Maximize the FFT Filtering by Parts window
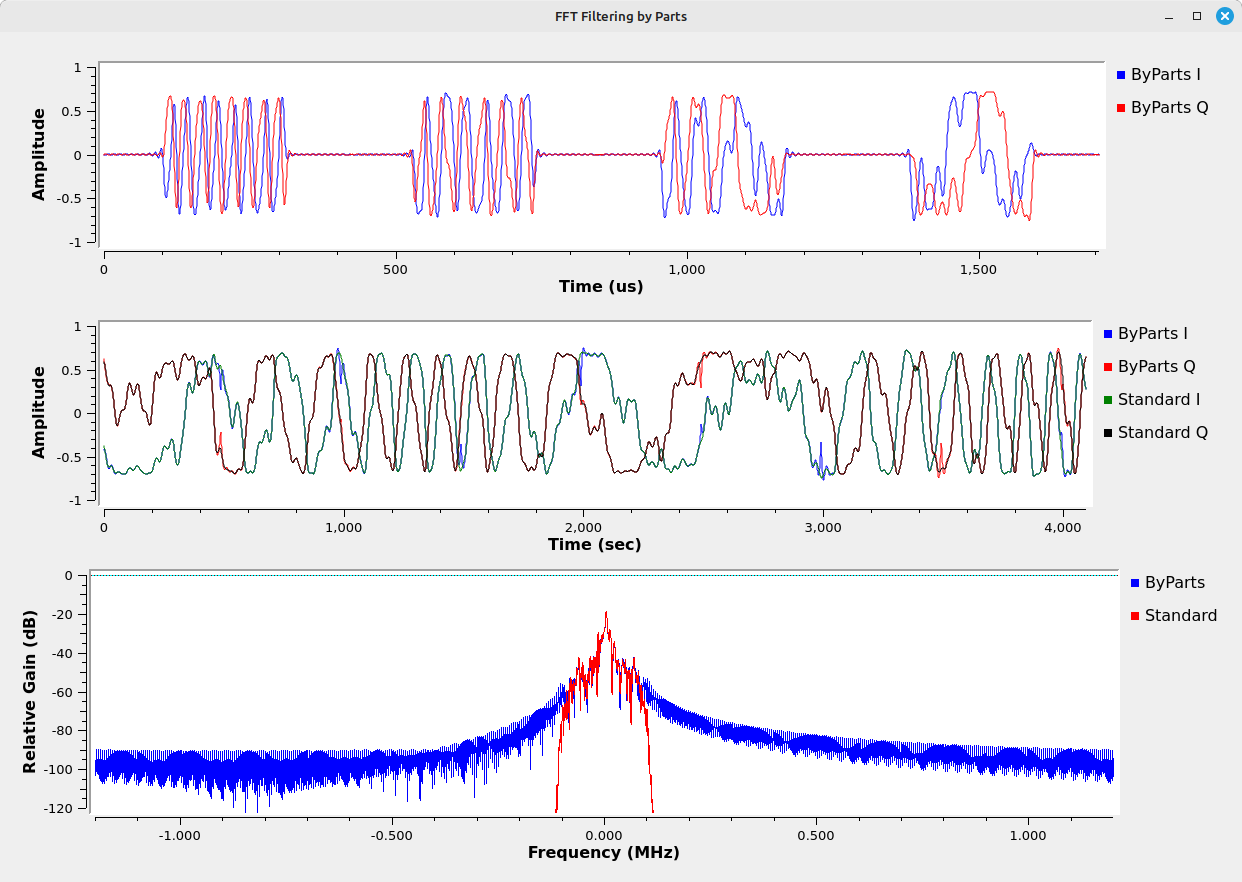This screenshot has width=1242, height=882. click(x=1196, y=16)
